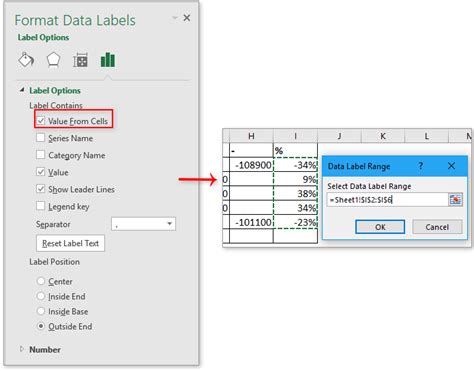Viewport: 474px width, 371px height.
Task: Select column J header
Action: [339, 136]
